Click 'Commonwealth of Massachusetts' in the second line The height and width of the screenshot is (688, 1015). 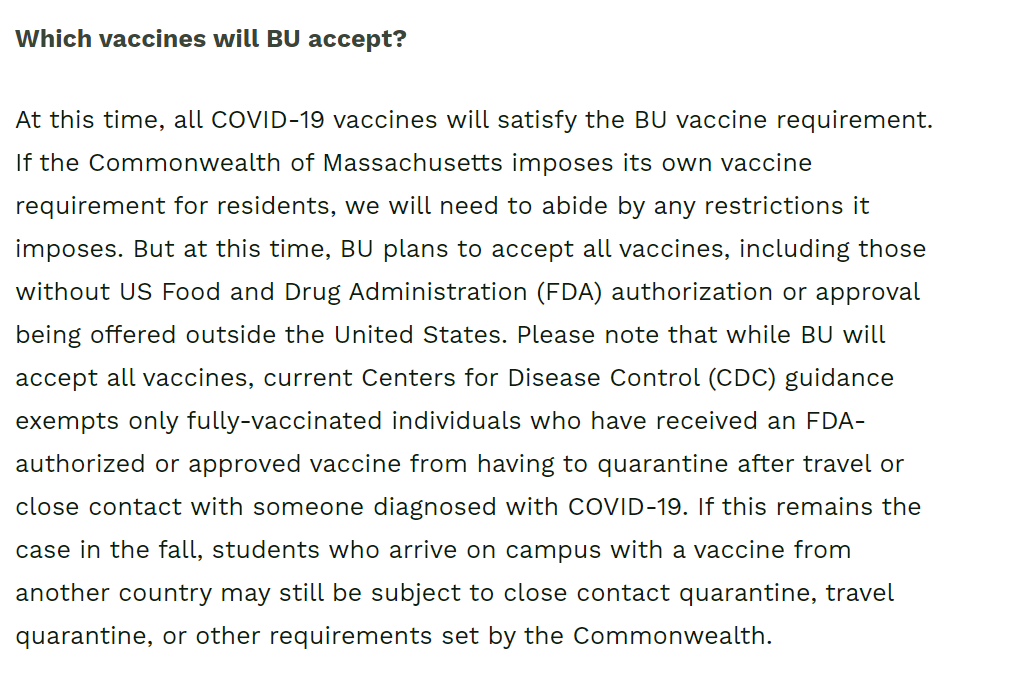tap(295, 163)
